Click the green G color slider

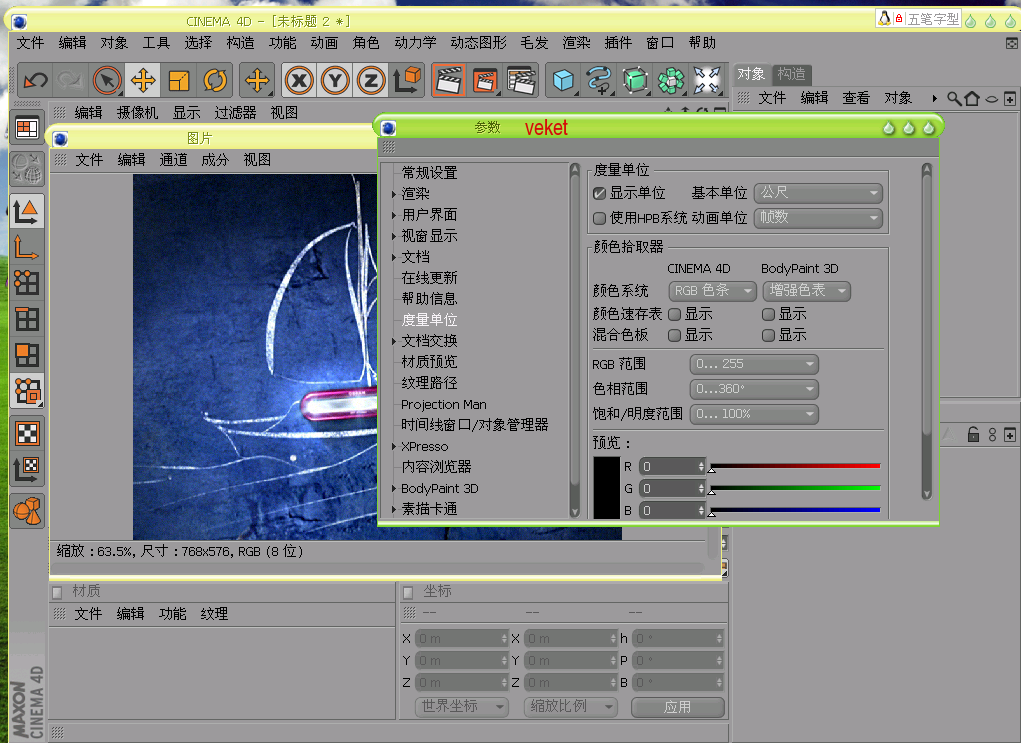tap(795, 488)
